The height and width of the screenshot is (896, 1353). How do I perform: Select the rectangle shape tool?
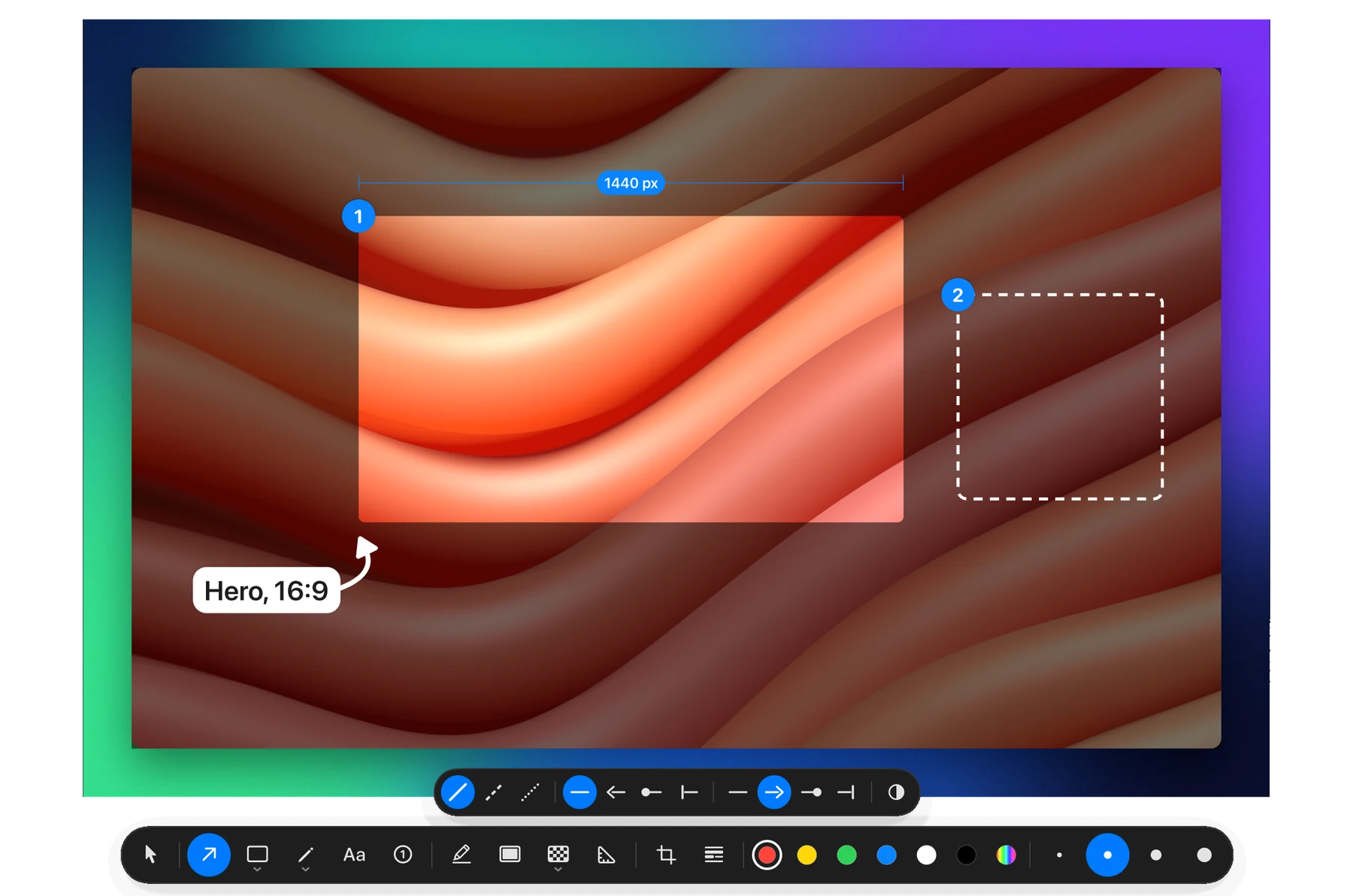257,854
